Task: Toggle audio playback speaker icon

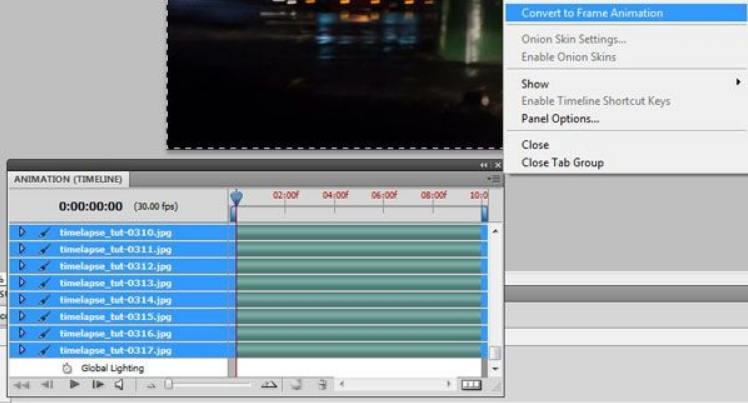Action: click(119, 384)
